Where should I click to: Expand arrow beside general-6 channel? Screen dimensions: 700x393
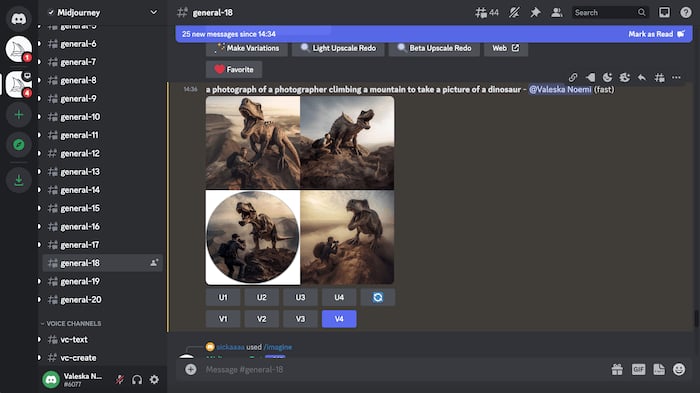pos(39,44)
